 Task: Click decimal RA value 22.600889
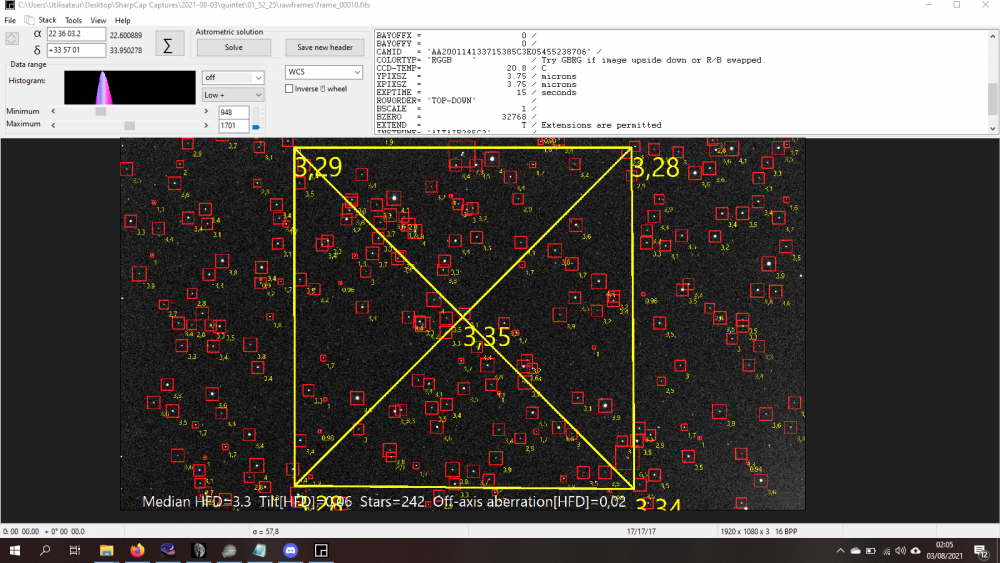(x=126, y=36)
